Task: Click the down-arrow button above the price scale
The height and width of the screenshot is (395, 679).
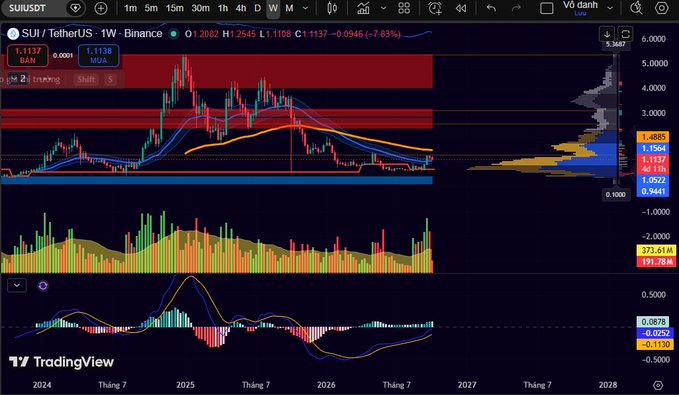Action: (x=607, y=34)
